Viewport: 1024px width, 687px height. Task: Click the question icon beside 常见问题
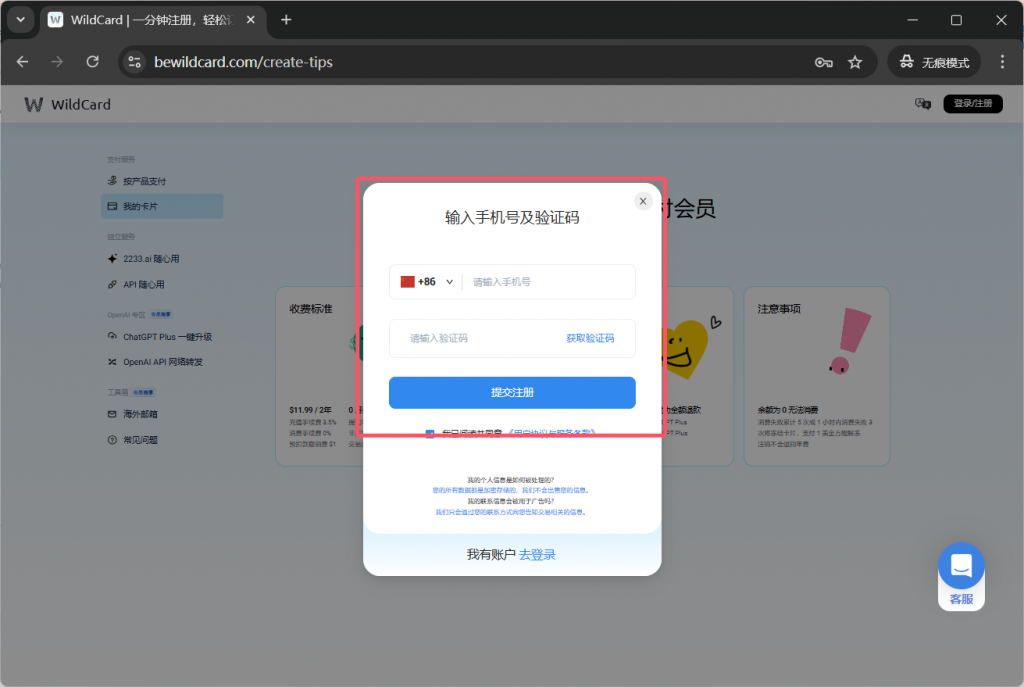point(112,439)
